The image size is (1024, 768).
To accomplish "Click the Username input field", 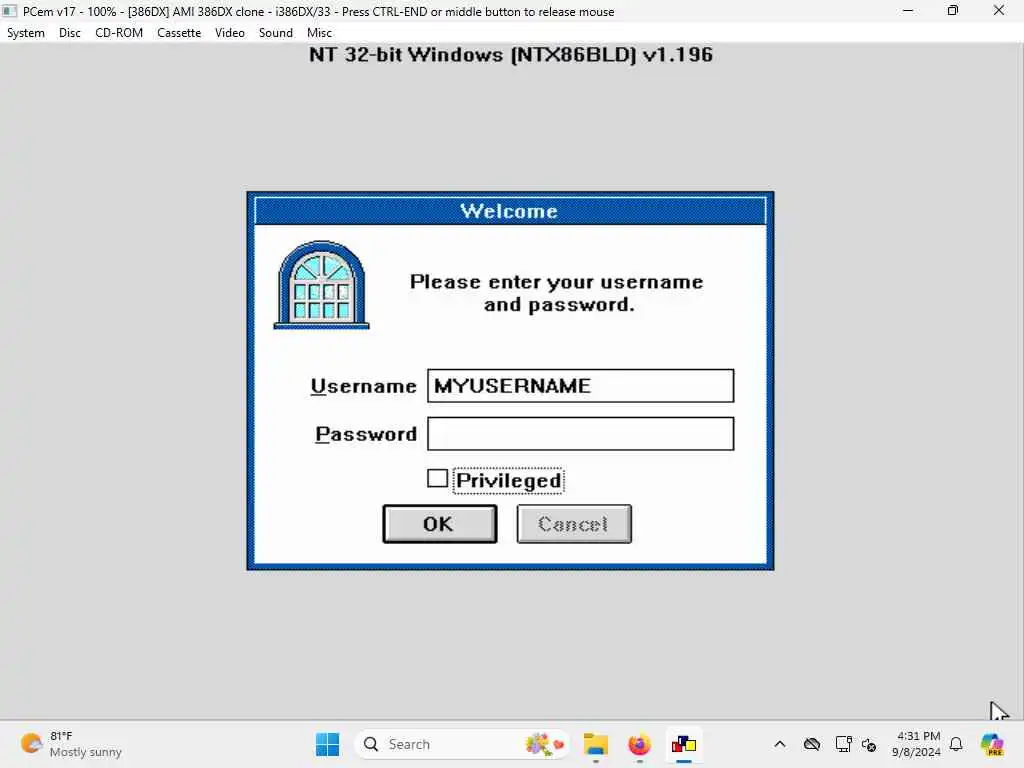I will (581, 386).
